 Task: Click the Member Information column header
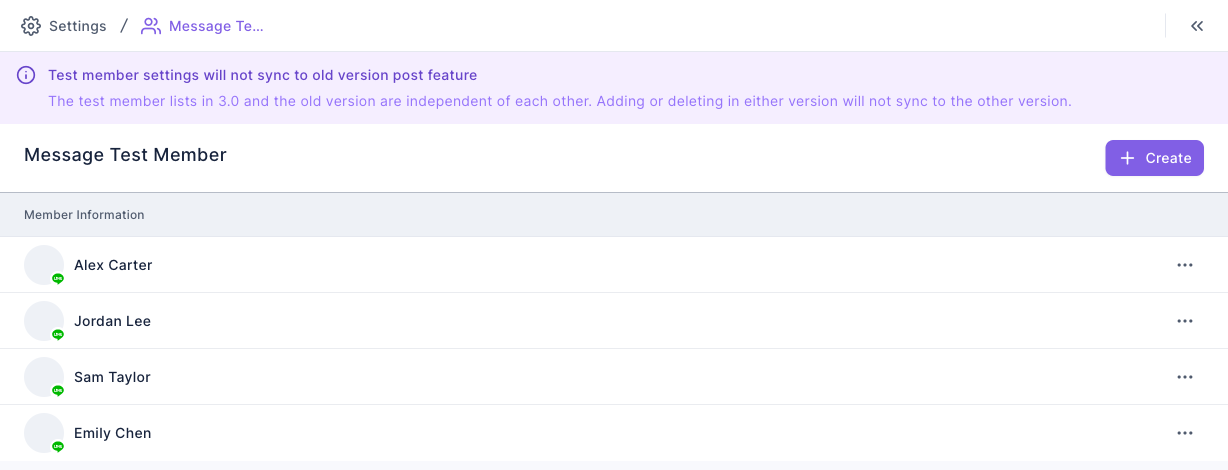pos(84,215)
